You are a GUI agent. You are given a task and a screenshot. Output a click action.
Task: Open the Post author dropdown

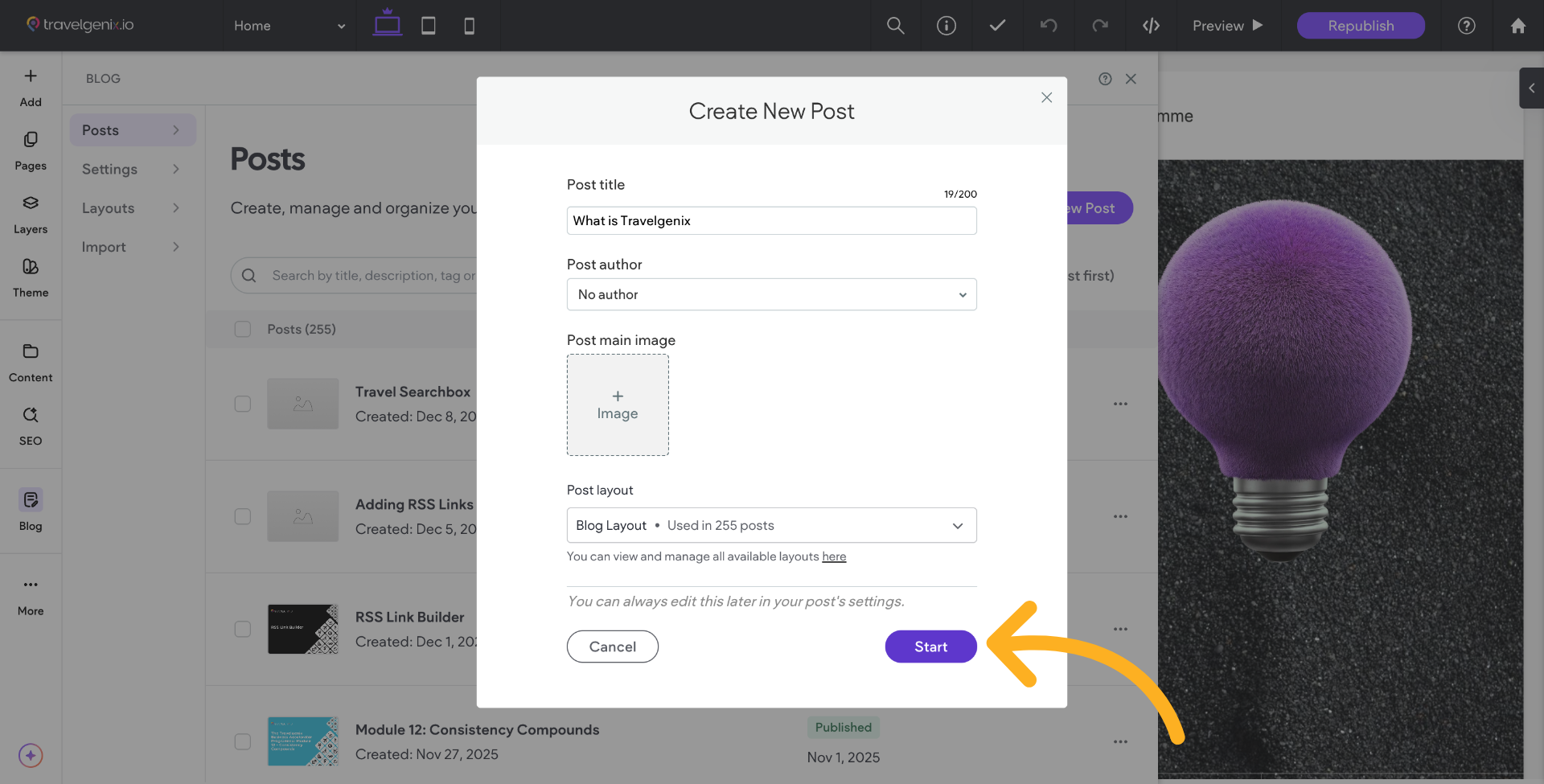[771, 294]
